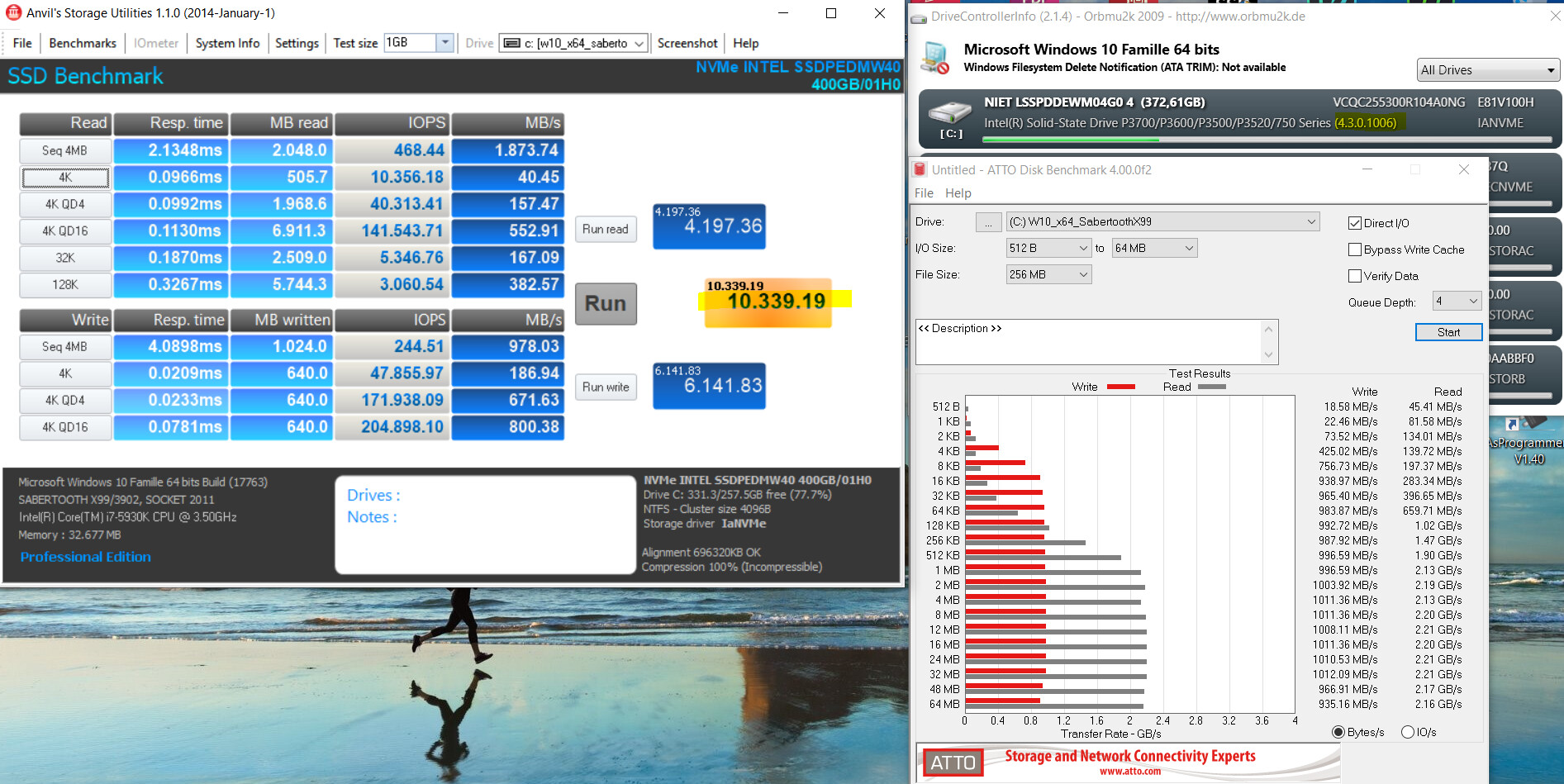Click the Read 4K QD4 test button
Viewport: 1564px width, 784px height.
click(x=65, y=204)
